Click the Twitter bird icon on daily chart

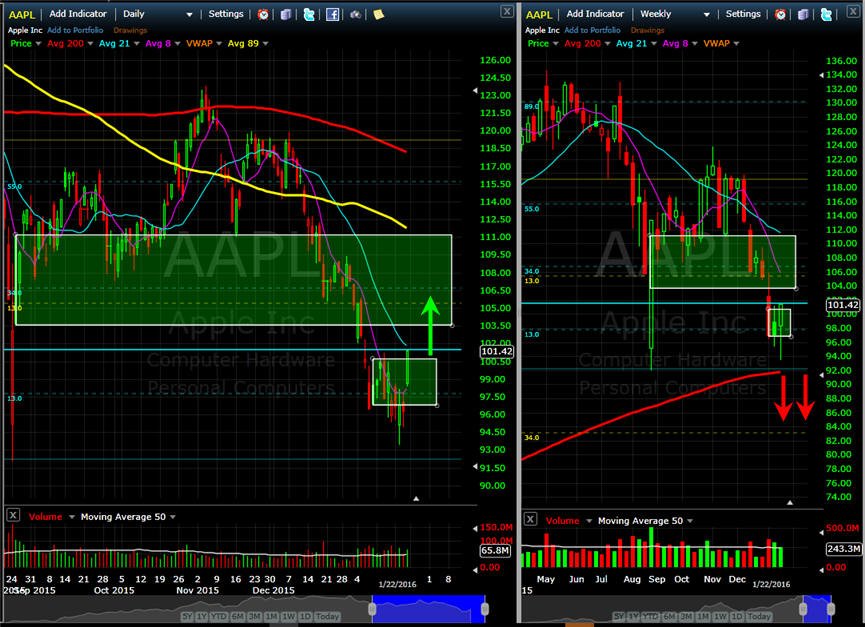(x=309, y=14)
